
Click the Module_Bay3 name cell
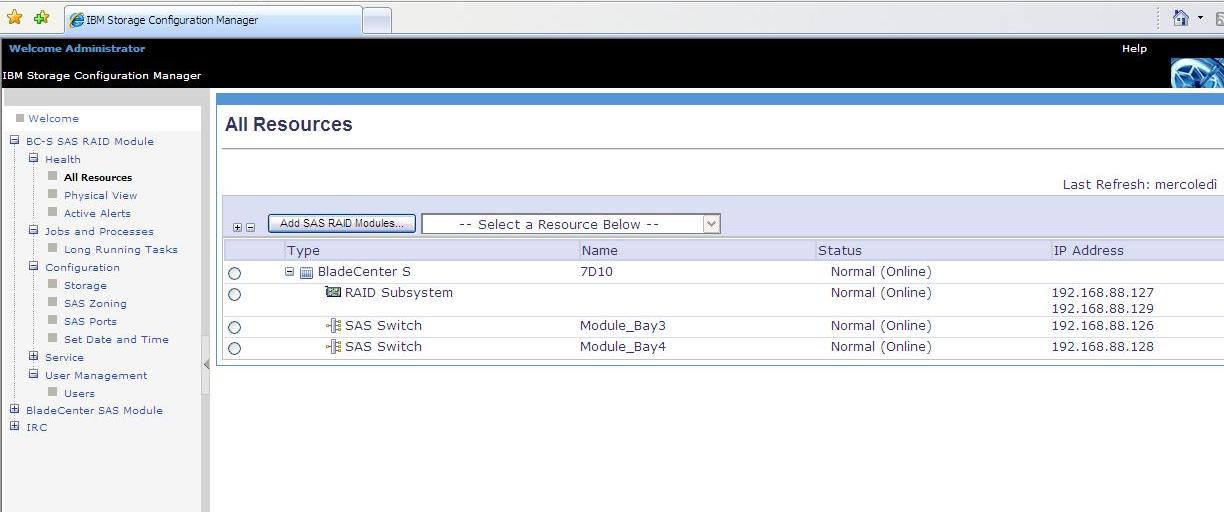(x=623, y=326)
